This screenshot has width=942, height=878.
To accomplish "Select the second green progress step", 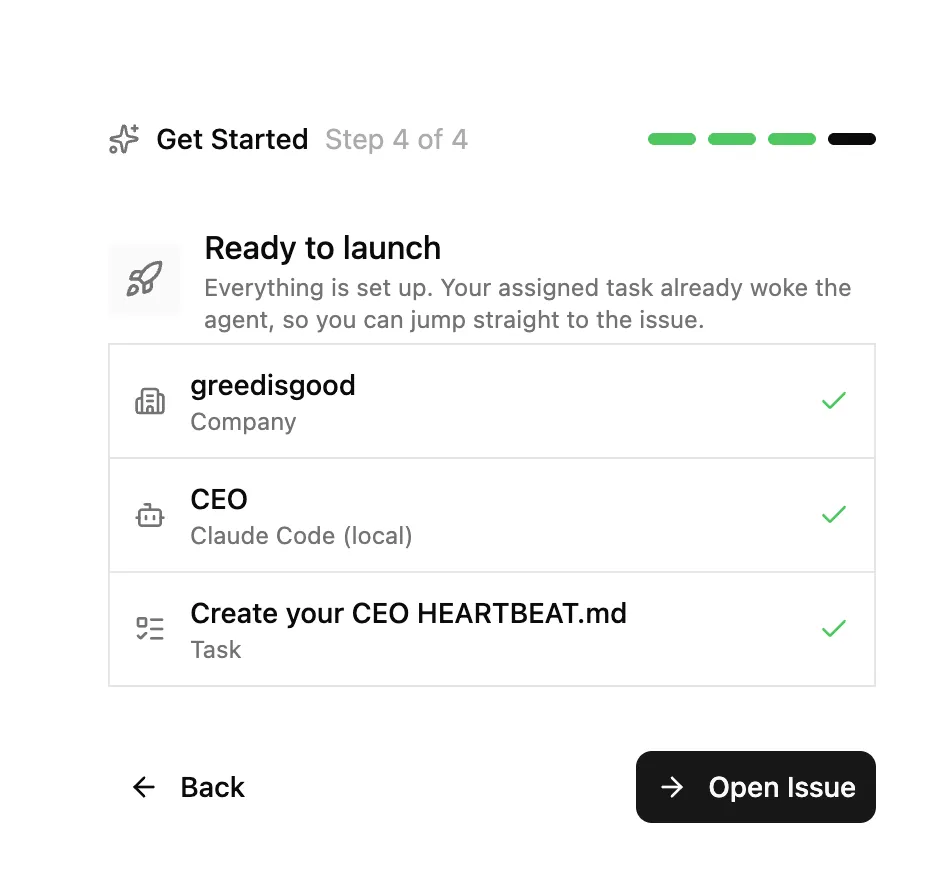I will pos(732,139).
